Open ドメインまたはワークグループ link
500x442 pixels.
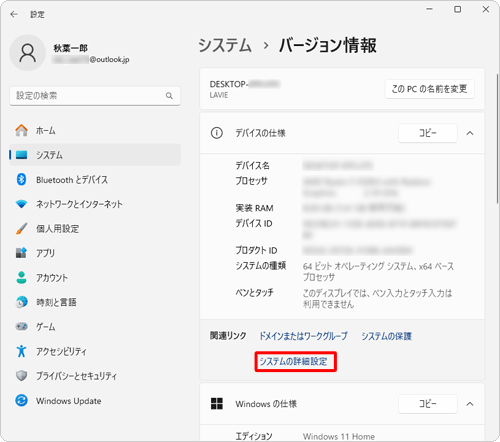pyautogui.click(x=303, y=336)
